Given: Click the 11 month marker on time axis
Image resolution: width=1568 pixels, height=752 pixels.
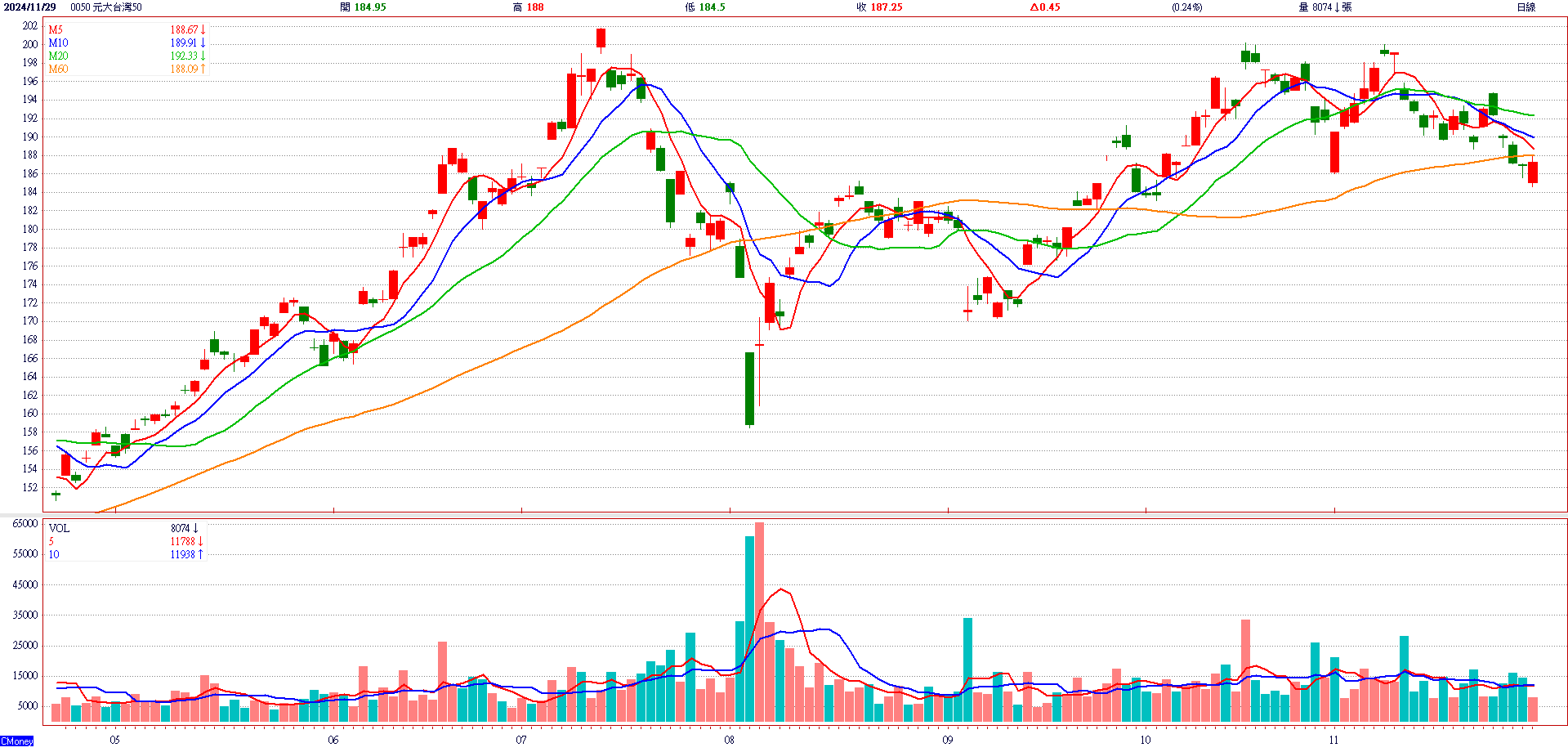Looking at the screenshot, I should 1333,741.
